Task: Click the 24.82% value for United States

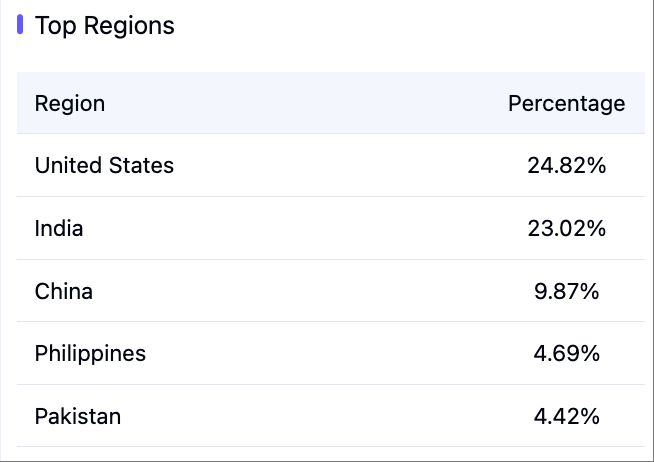Action: [x=566, y=166]
